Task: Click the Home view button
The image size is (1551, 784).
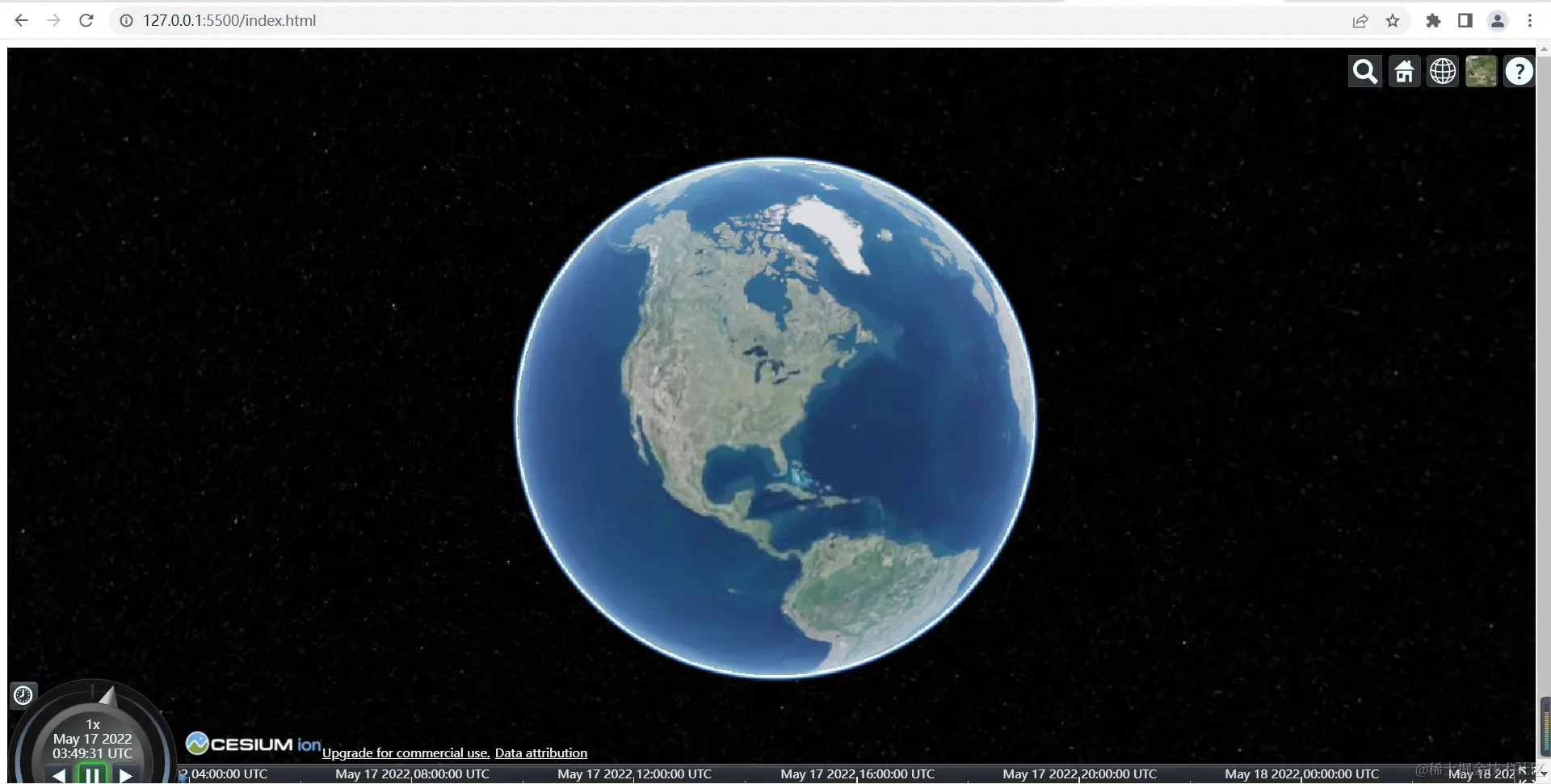Action: 1404,72
